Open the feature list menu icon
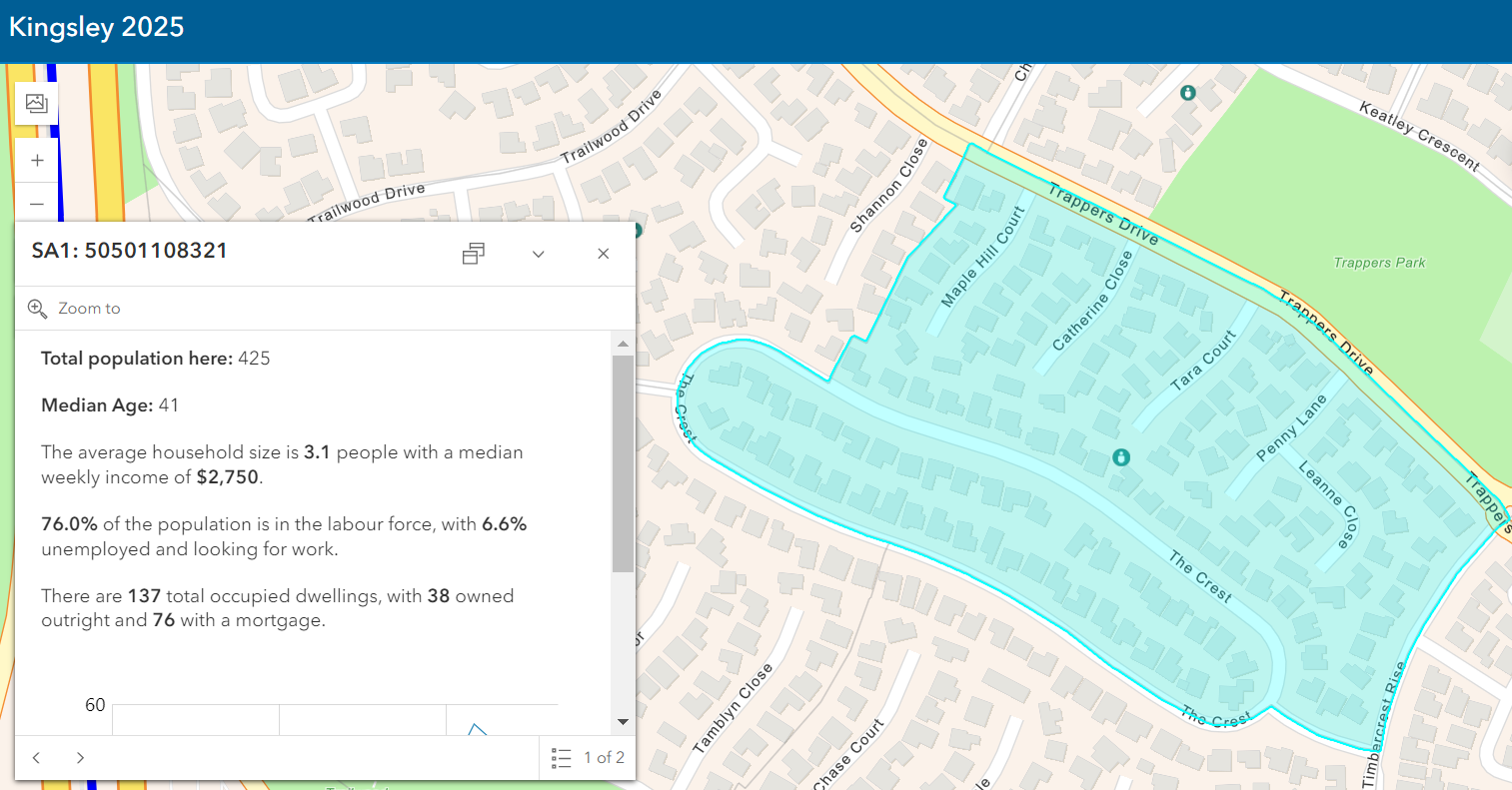1512x790 pixels. click(x=562, y=758)
